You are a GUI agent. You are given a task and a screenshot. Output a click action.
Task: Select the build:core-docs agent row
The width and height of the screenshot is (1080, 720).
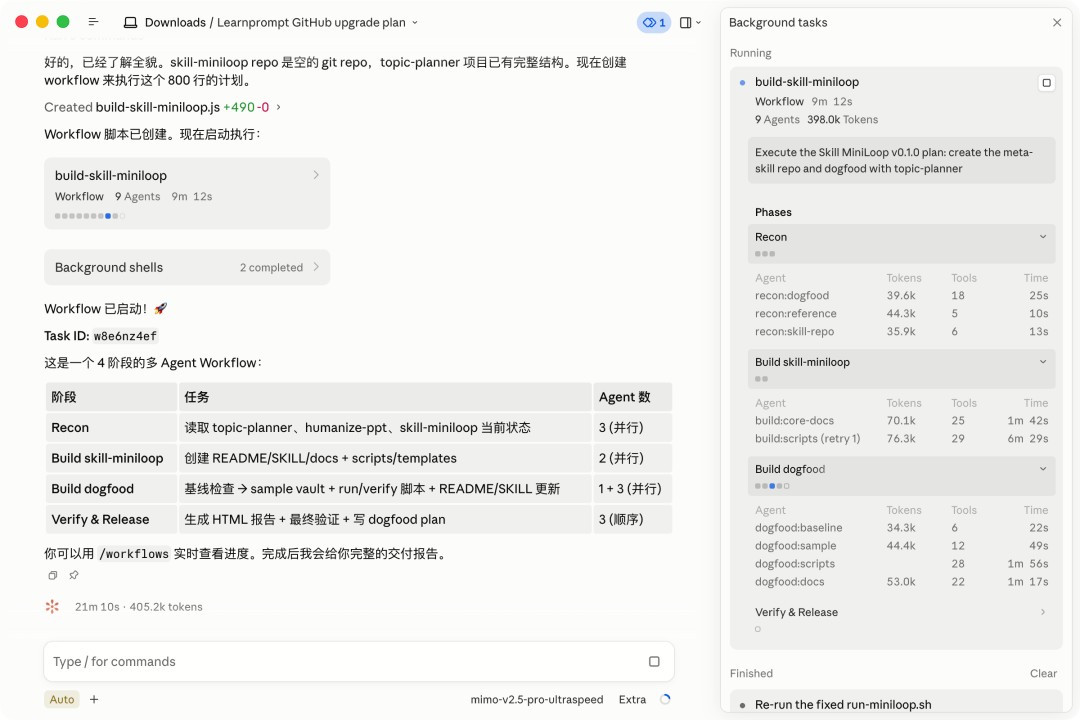click(x=902, y=421)
